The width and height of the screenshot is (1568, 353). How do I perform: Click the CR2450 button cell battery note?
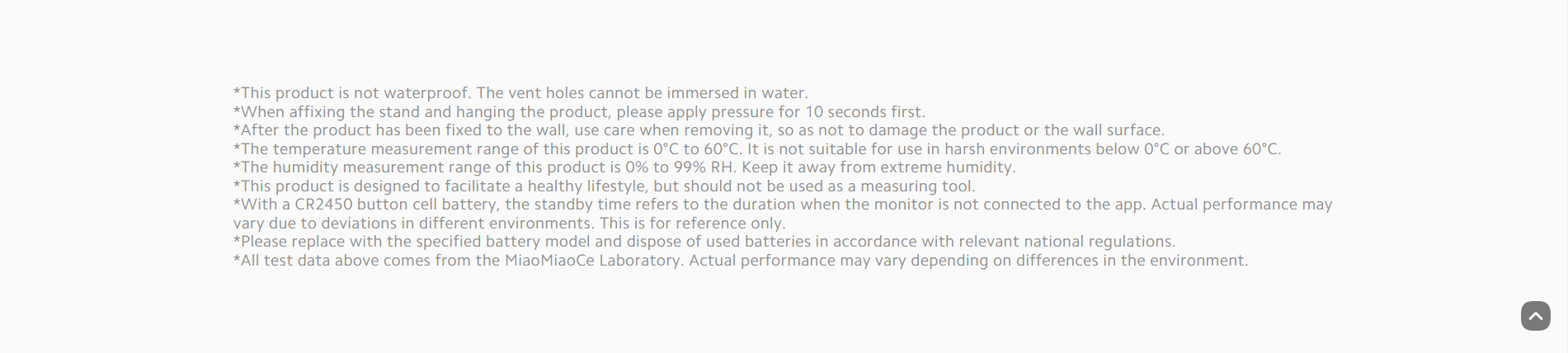pyautogui.click(x=783, y=205)
